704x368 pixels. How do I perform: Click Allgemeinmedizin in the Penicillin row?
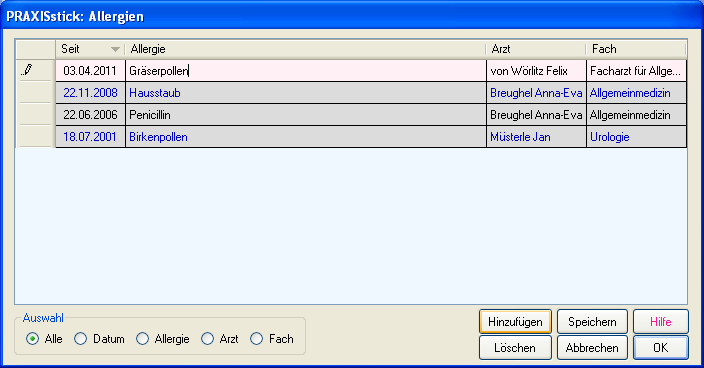point(636,115)
